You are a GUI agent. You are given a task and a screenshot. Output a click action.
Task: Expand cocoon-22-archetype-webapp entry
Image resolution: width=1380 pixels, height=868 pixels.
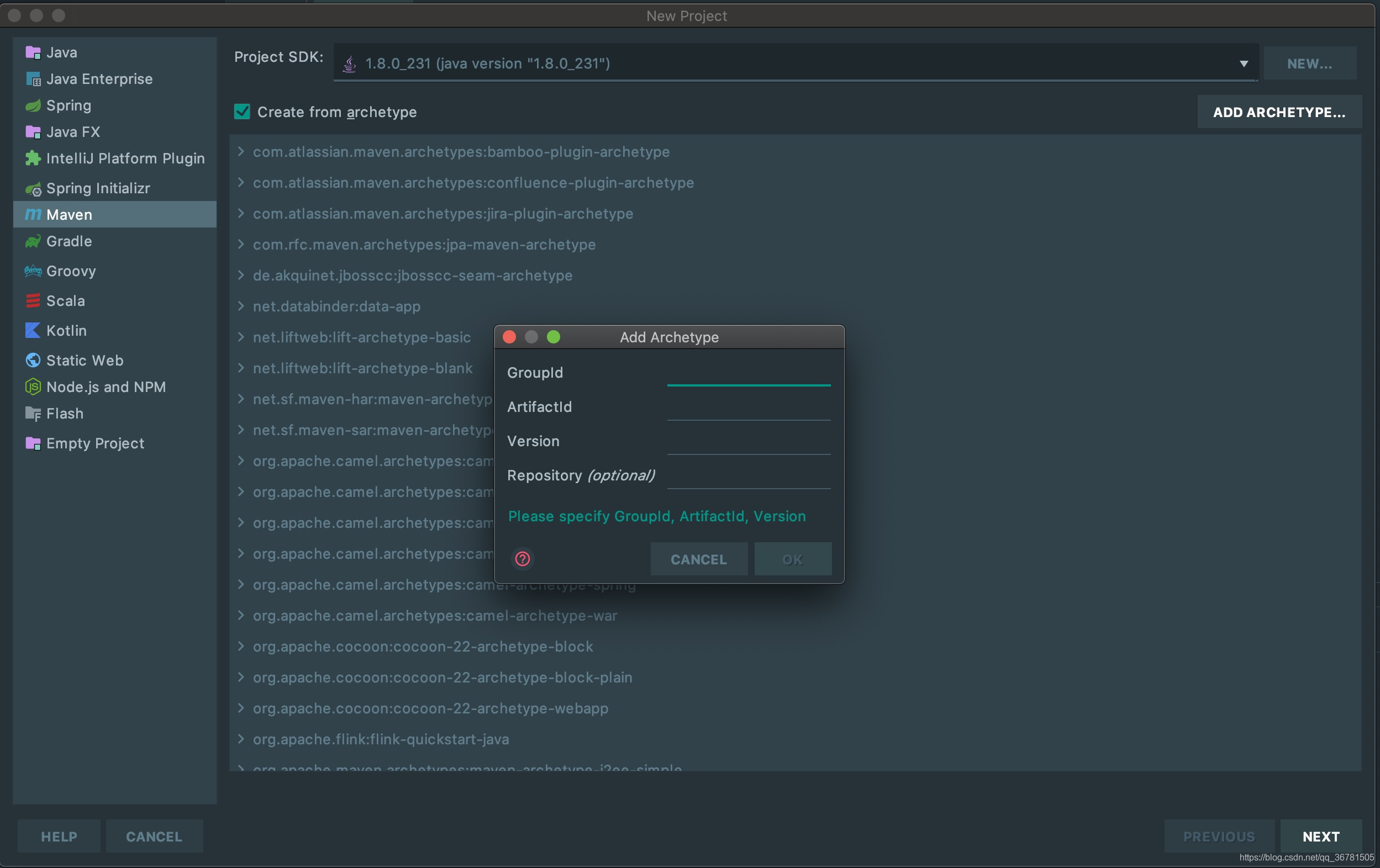[x=241, y=708]
